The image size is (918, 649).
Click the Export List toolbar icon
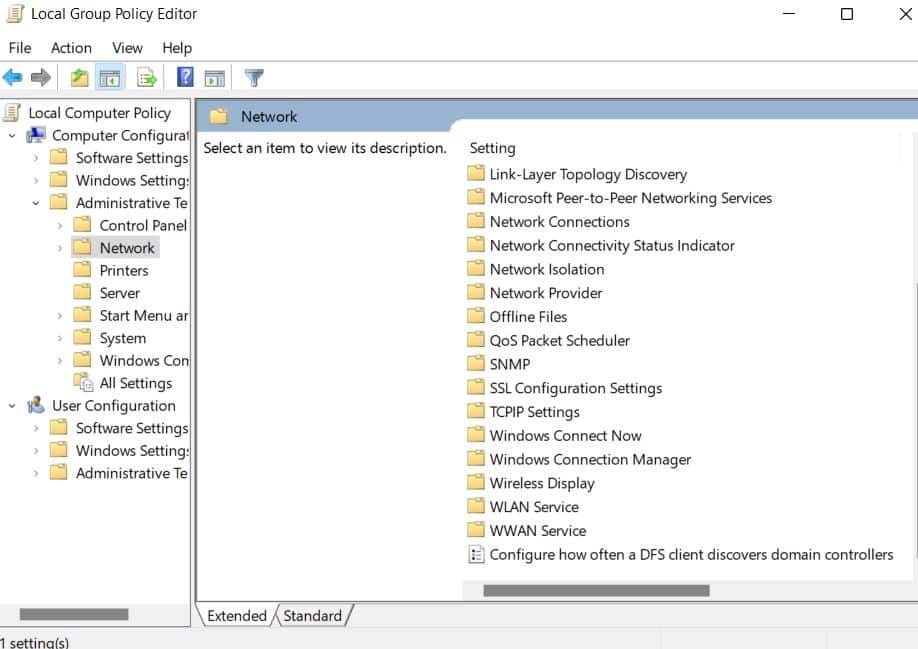tap(145, 77)
